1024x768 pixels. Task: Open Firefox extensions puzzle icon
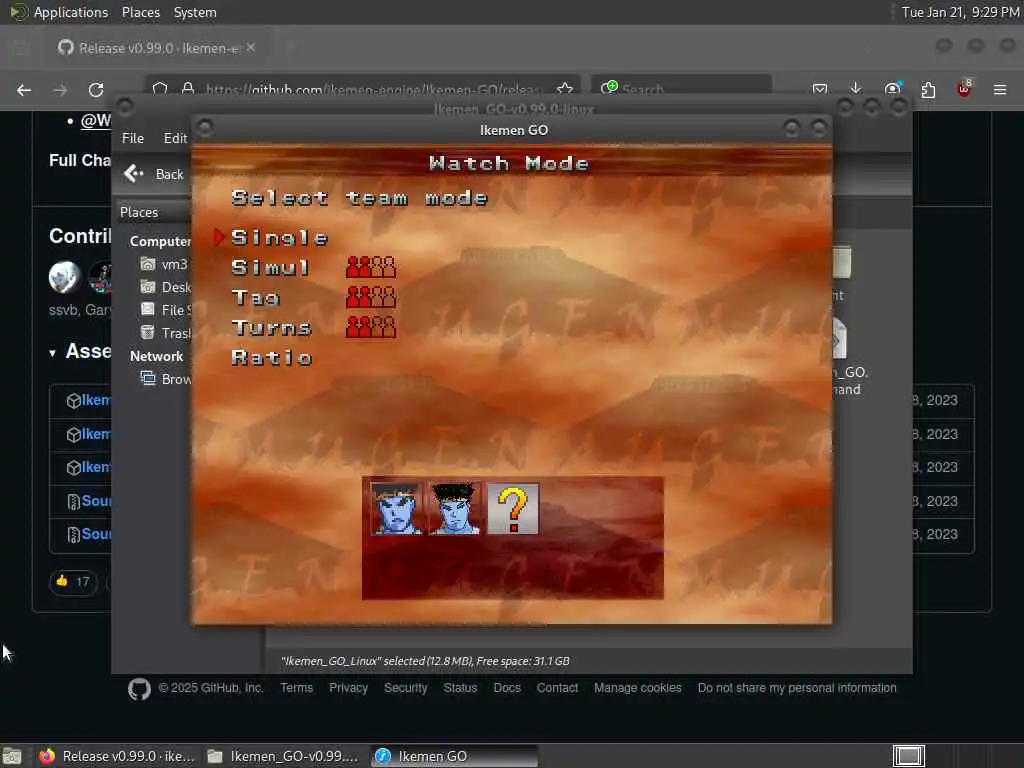click(928, 90)
